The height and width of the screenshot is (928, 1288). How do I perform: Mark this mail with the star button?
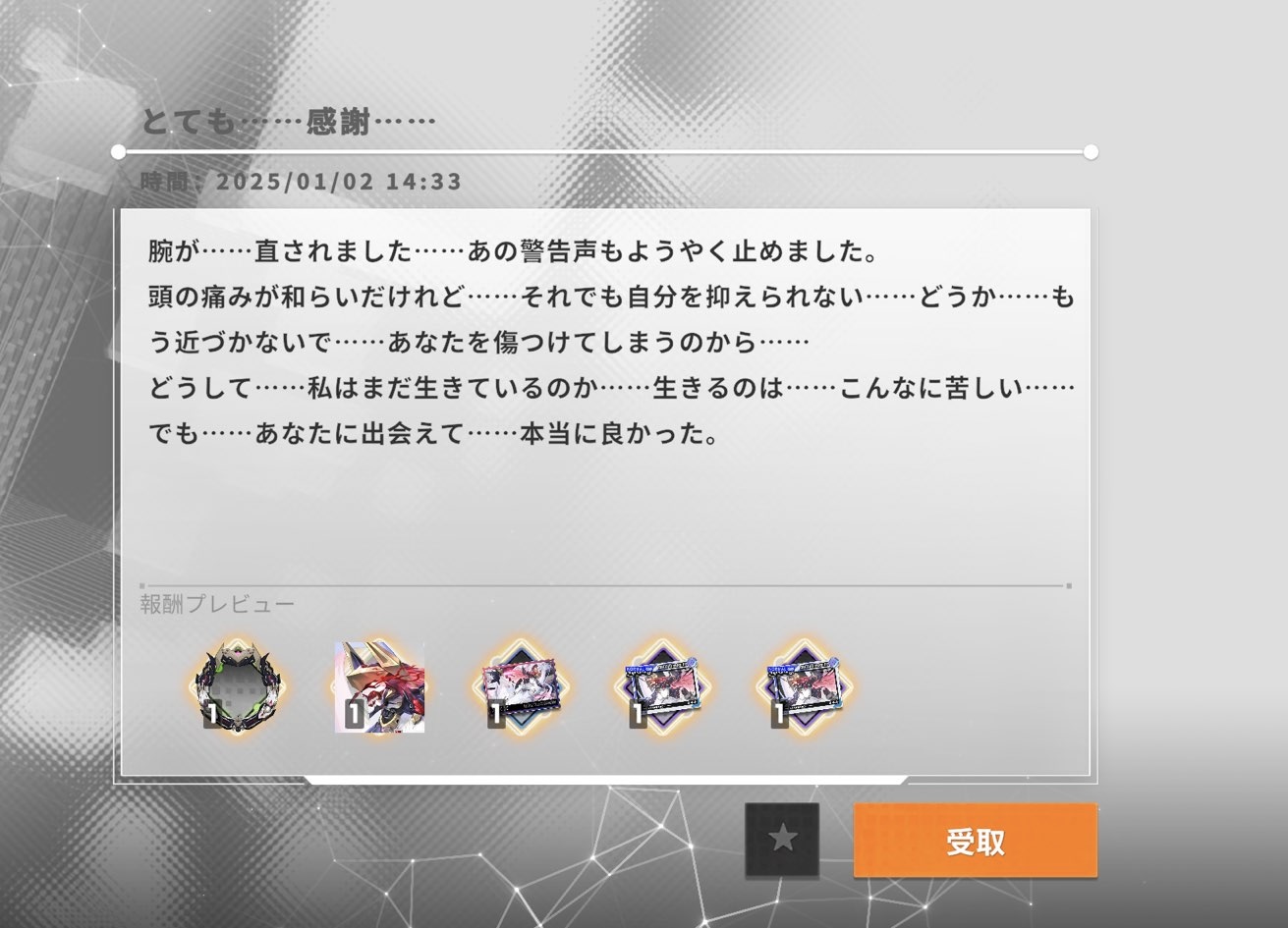[x=782, y=840]
